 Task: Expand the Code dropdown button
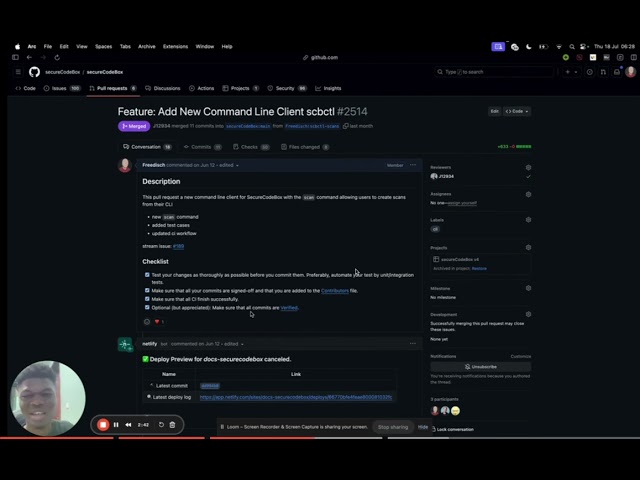pyautogui.click(x=517, y=111)
